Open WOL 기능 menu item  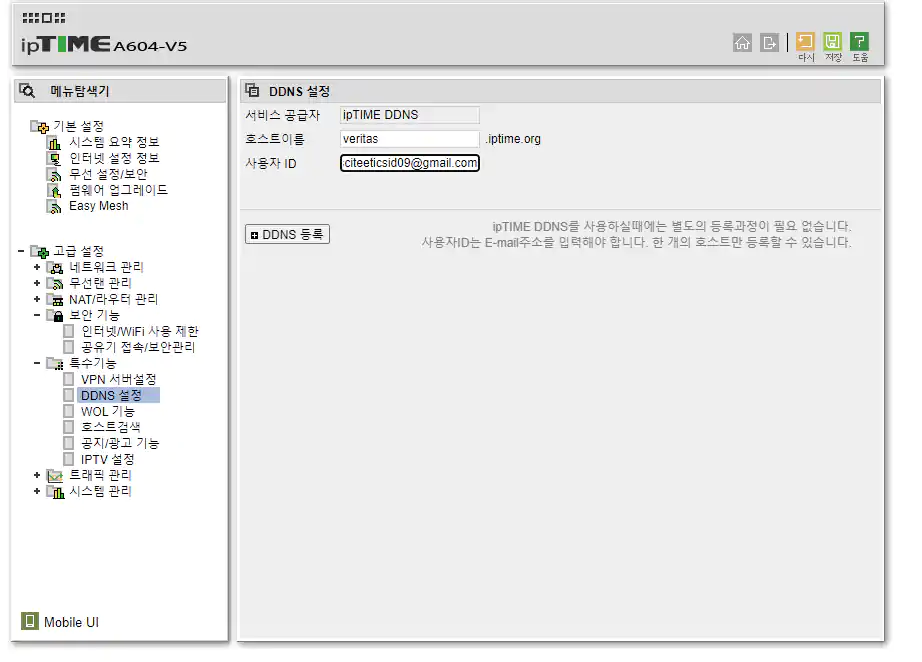[x=108, y=411]
